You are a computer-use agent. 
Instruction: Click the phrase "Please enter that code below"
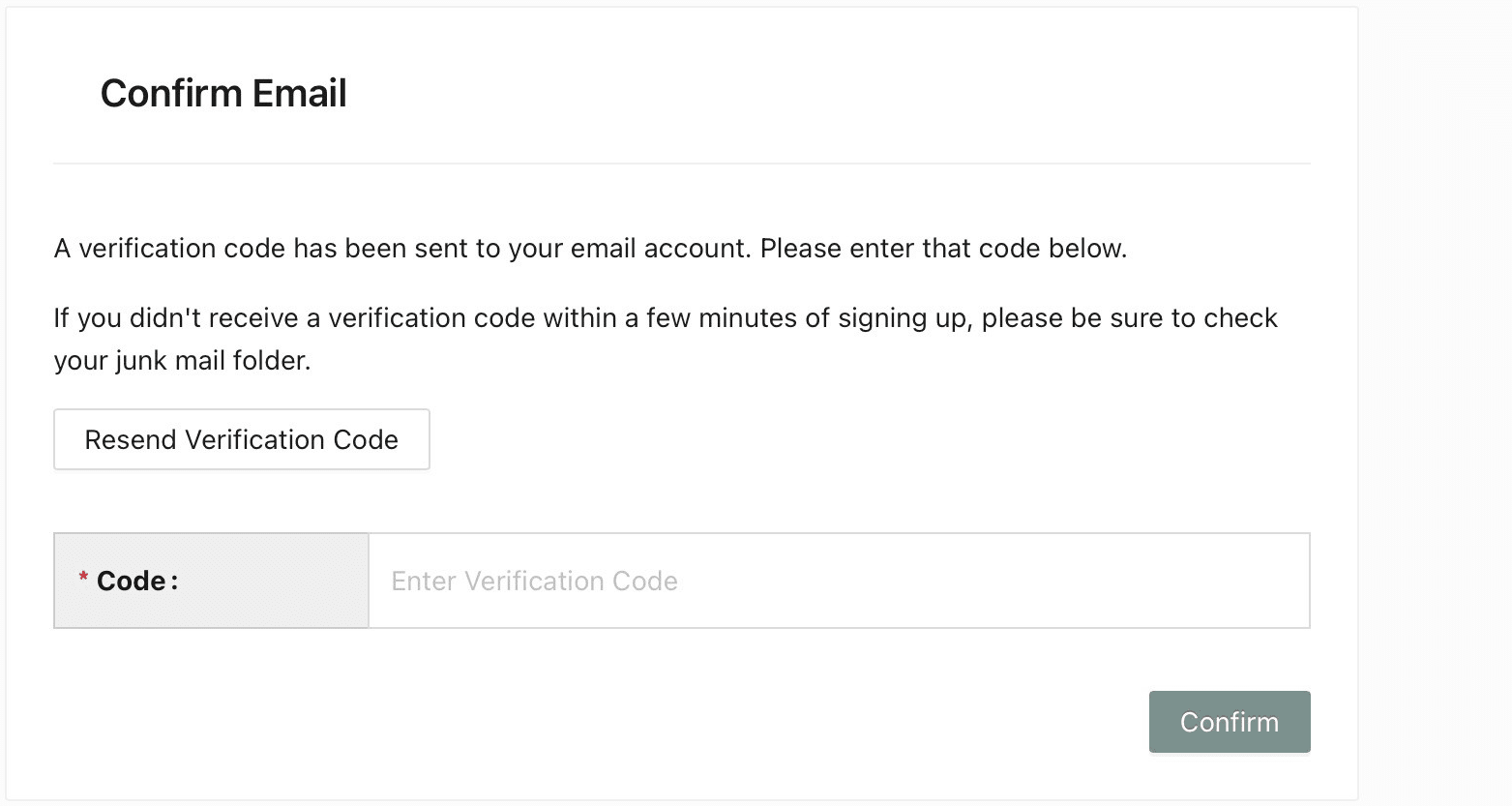942,249
